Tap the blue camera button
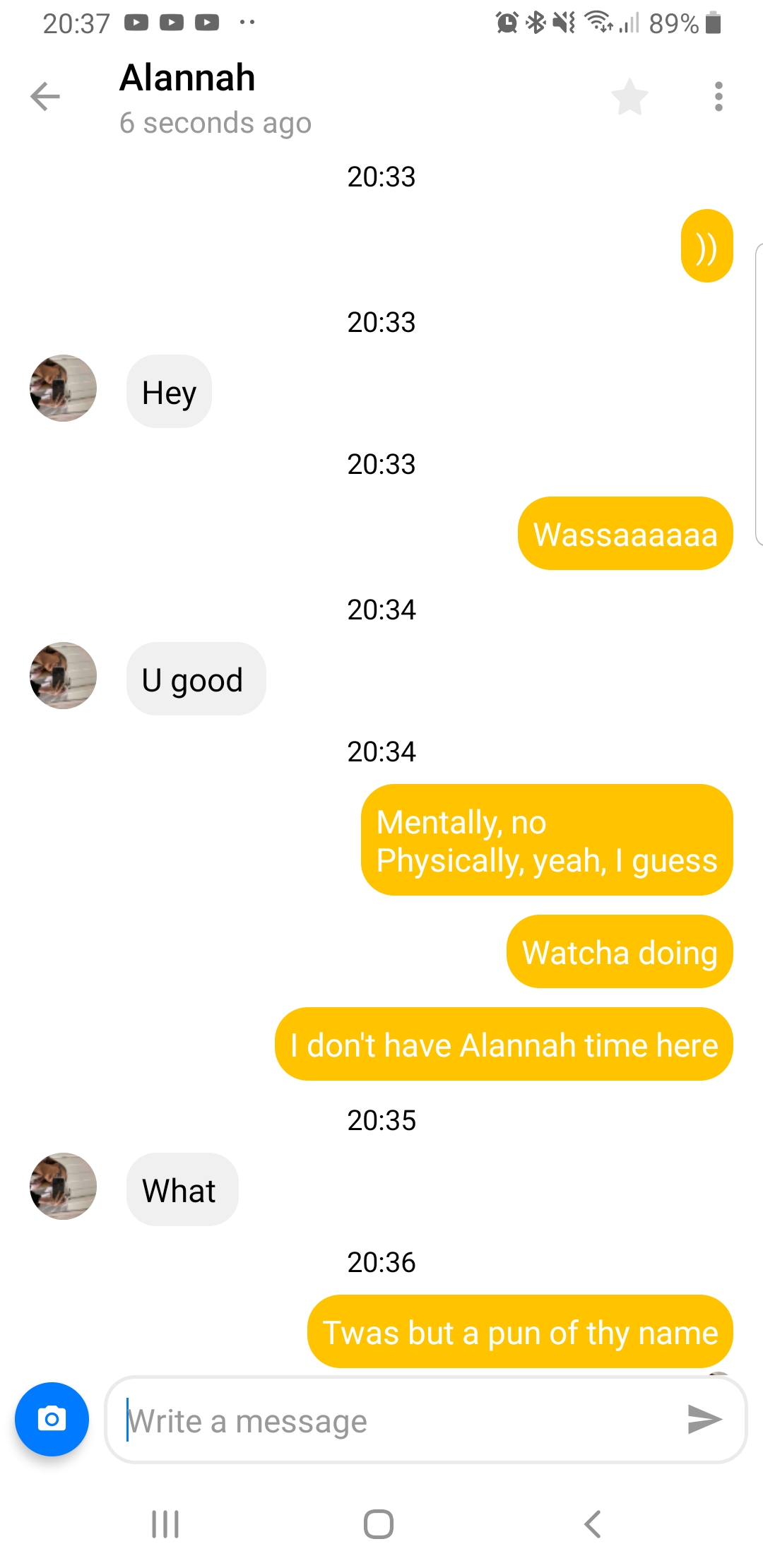The height and width of the screenshot is (1568, 763). click(x=52, y=1419)
